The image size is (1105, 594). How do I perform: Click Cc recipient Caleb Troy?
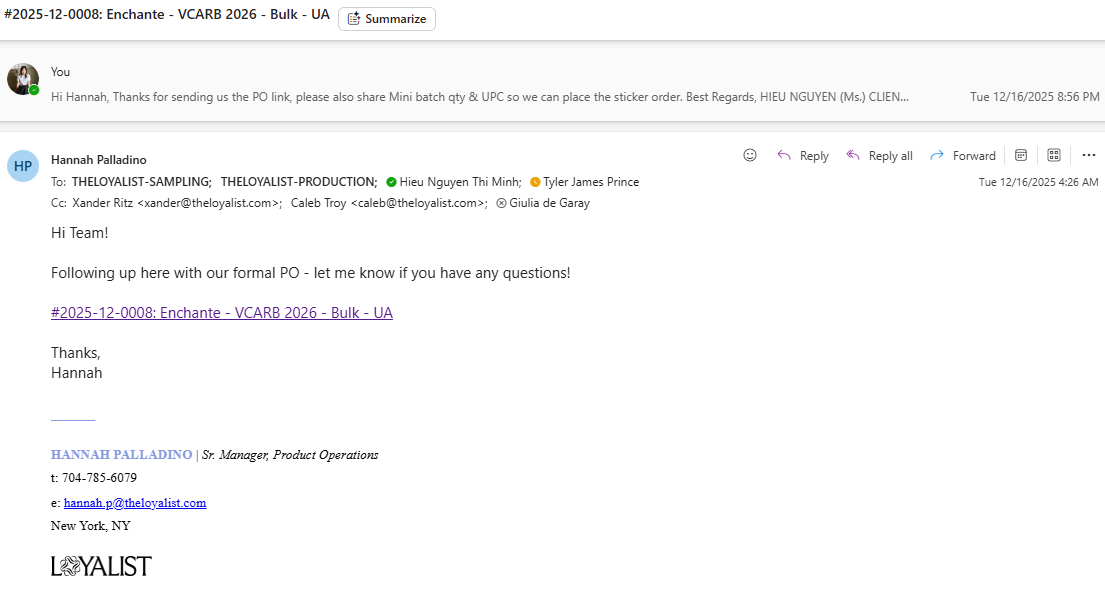[x=389, y=203]
